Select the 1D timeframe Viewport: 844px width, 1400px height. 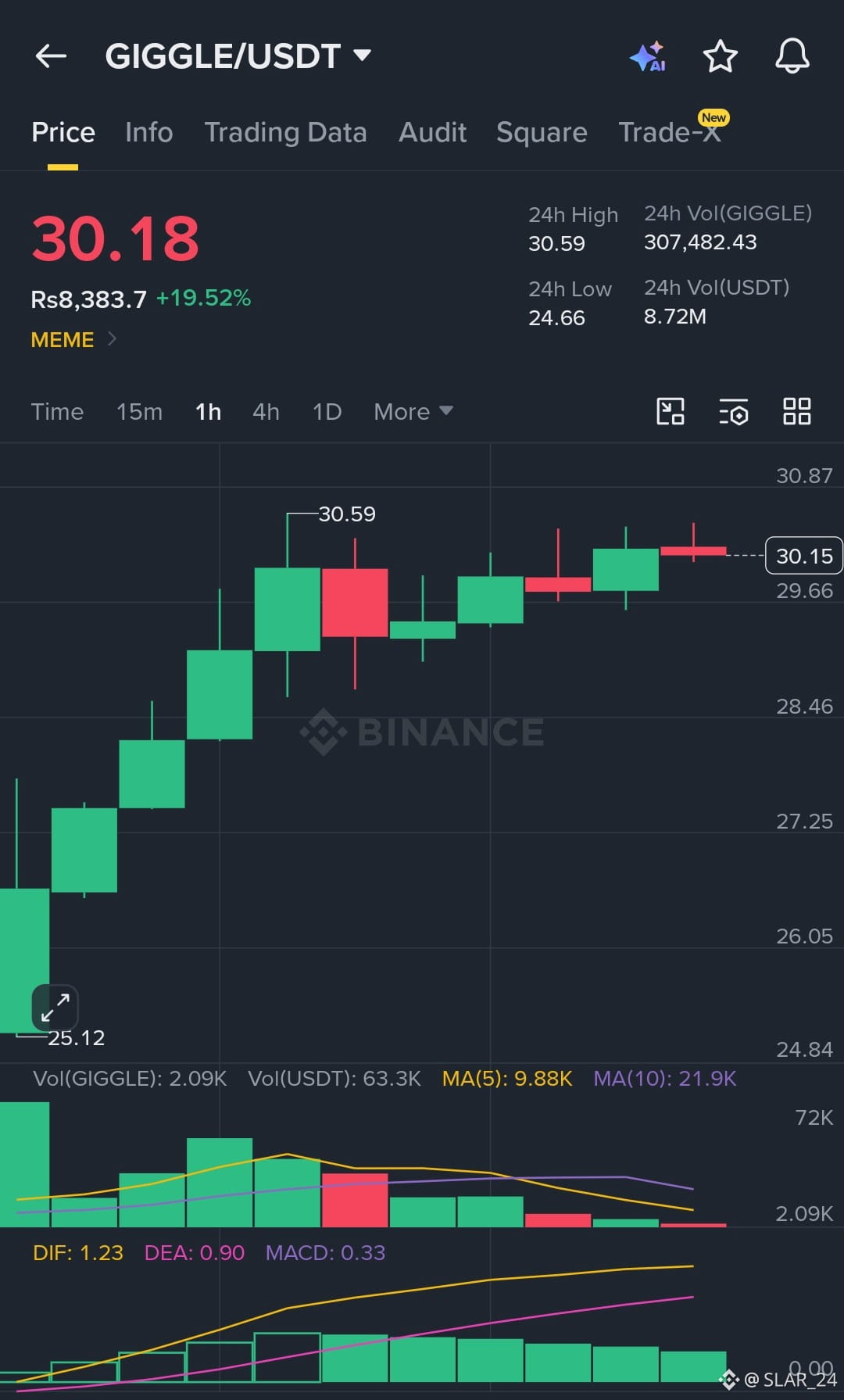click(x=327, y=412)
